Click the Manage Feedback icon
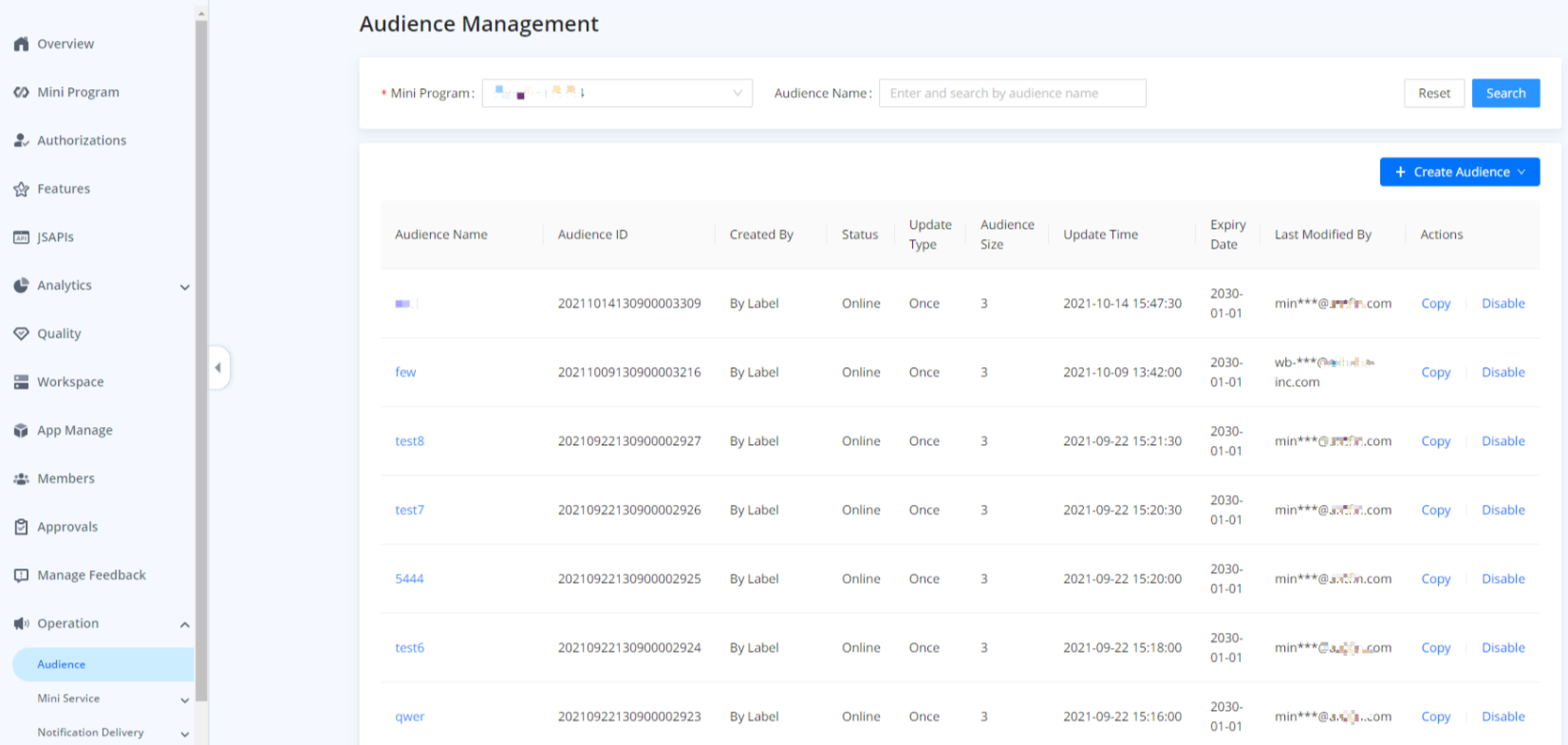The width and height of the screenshot is (1568, 745). (x=21, y=575)
